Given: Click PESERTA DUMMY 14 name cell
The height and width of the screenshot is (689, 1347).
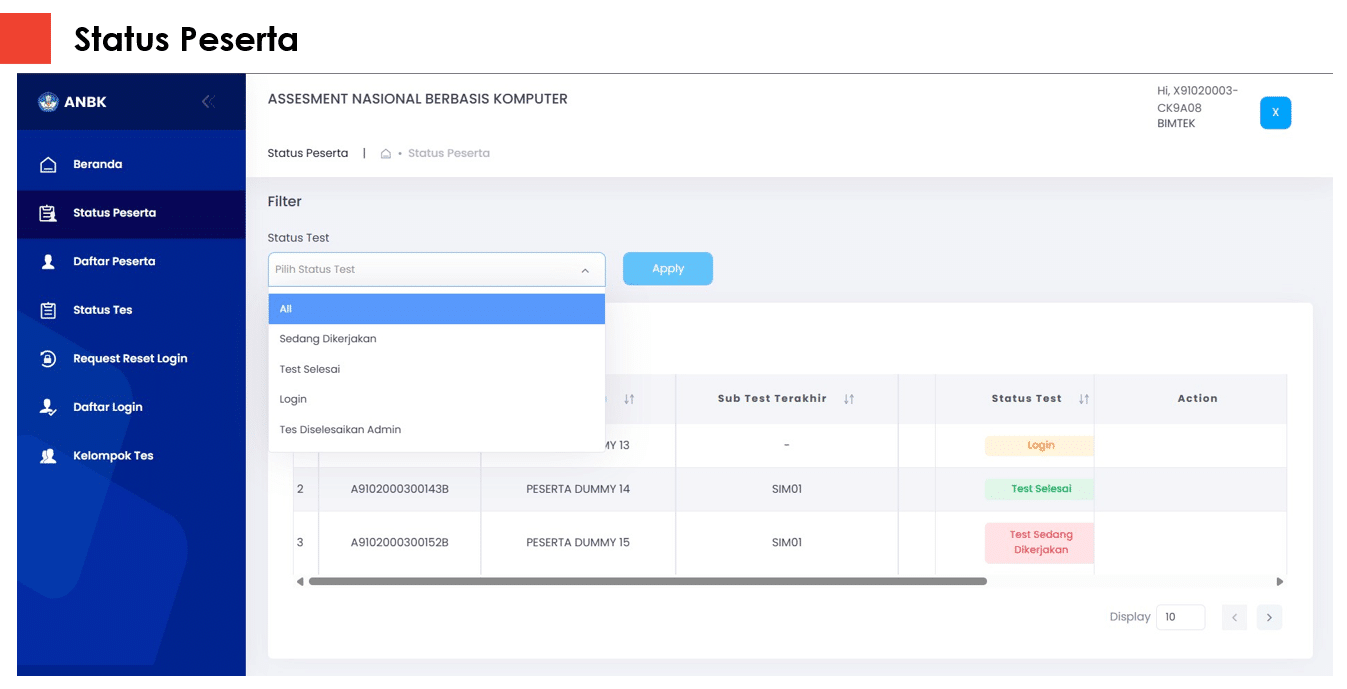Looking at the screenshot, I should pyautogui.click(x=578, y=490).
